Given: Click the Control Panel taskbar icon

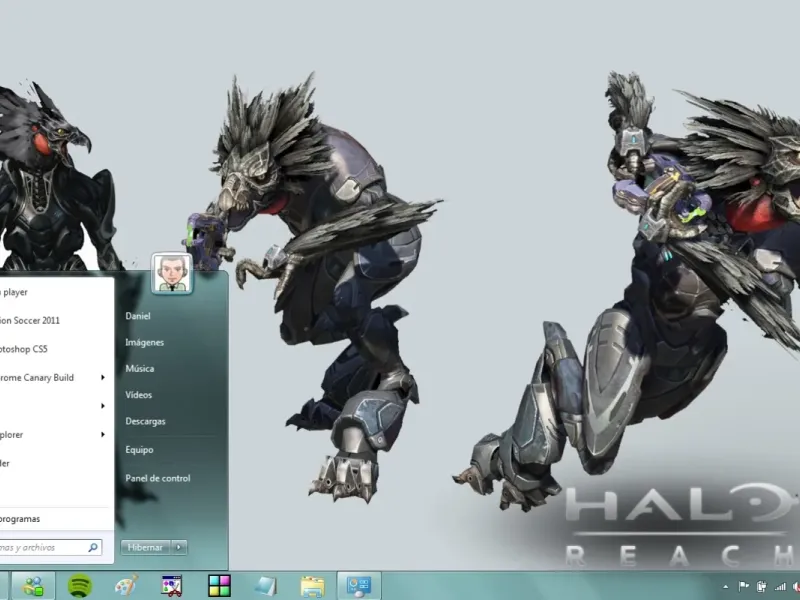Looking at the screenshot, I should click(359, 586).
